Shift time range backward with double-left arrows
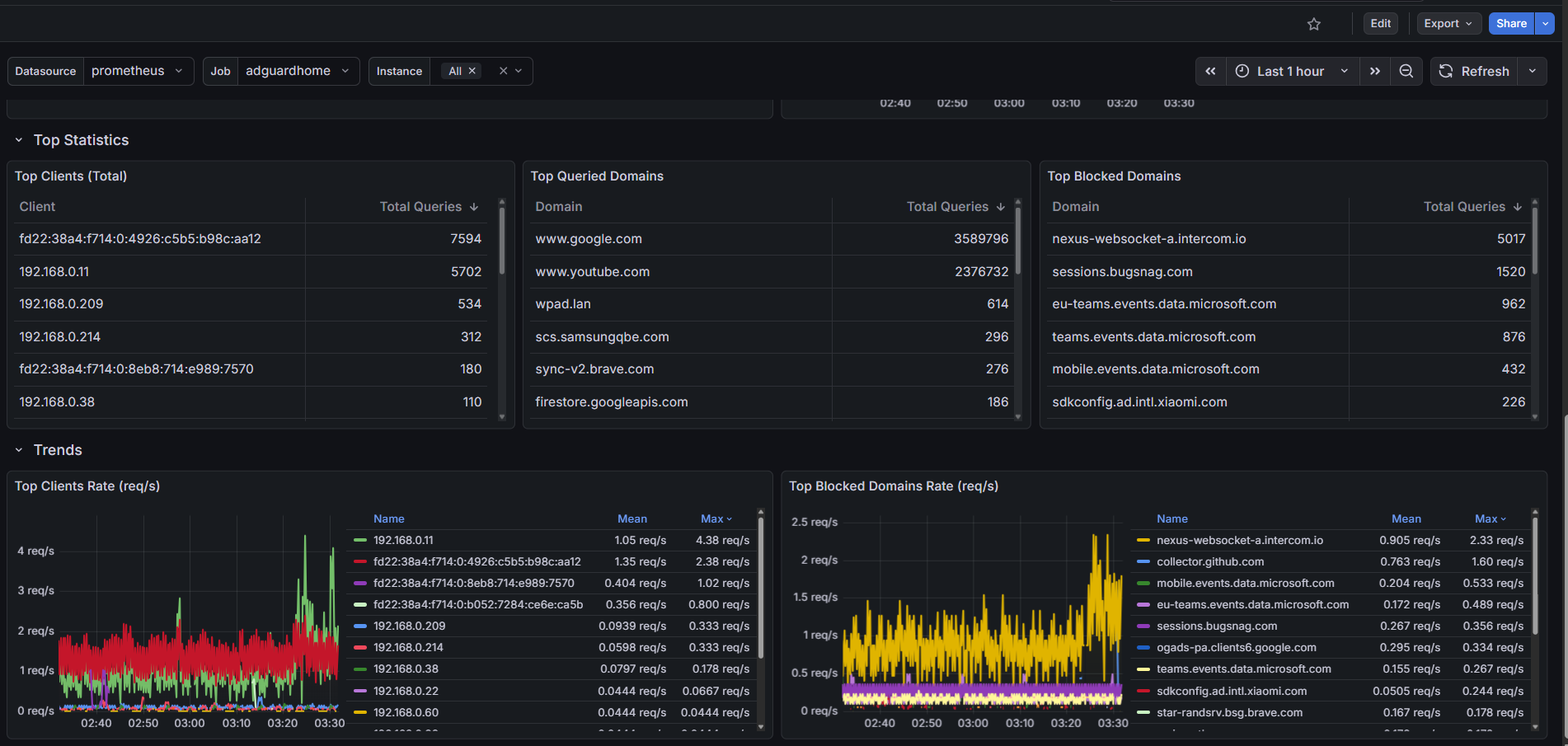The height and width of the screenshot is (746, 1568). click(1210, 72)
